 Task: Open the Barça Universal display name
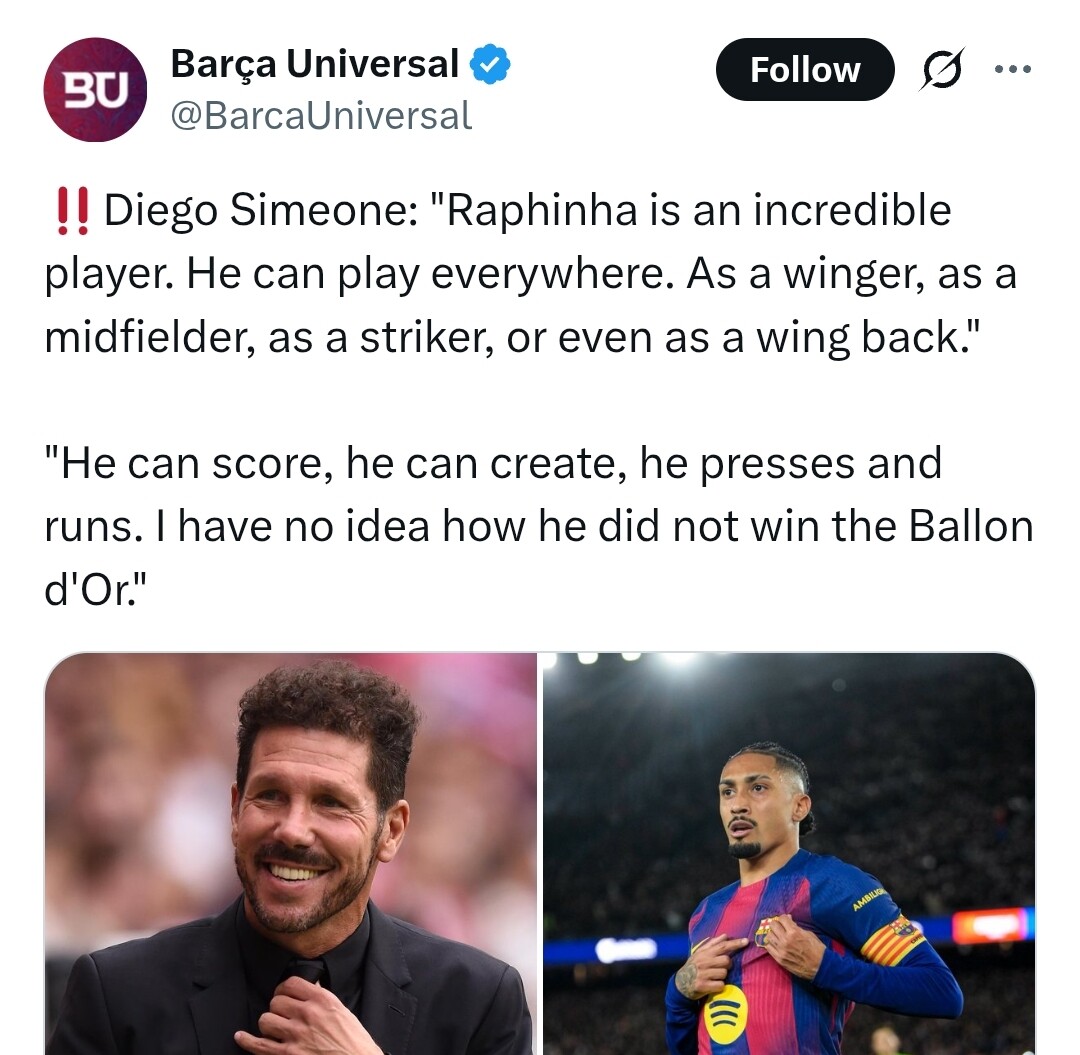coord(314,64)
